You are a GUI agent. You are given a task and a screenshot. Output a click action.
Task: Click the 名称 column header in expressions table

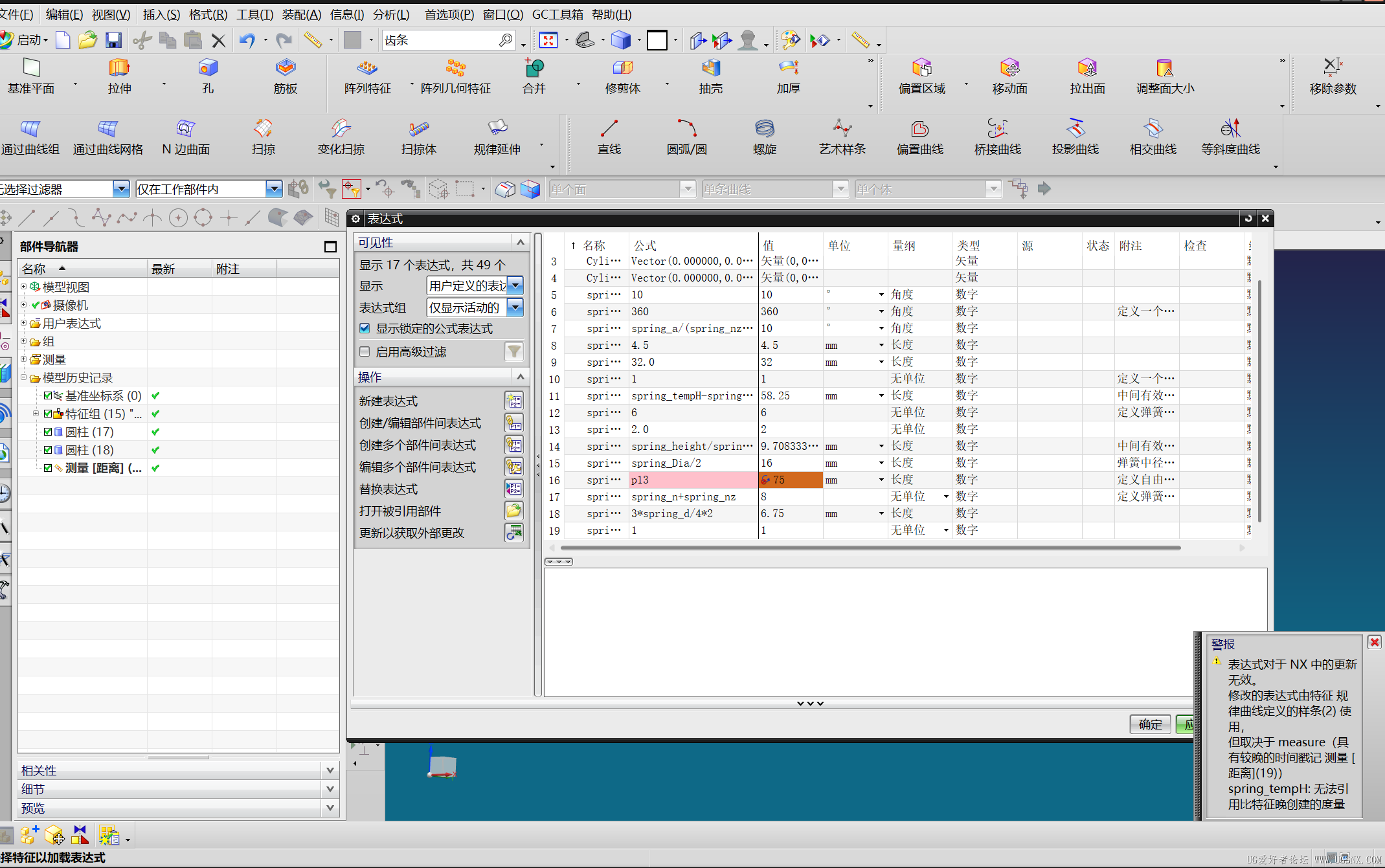(x=594, y=245)
